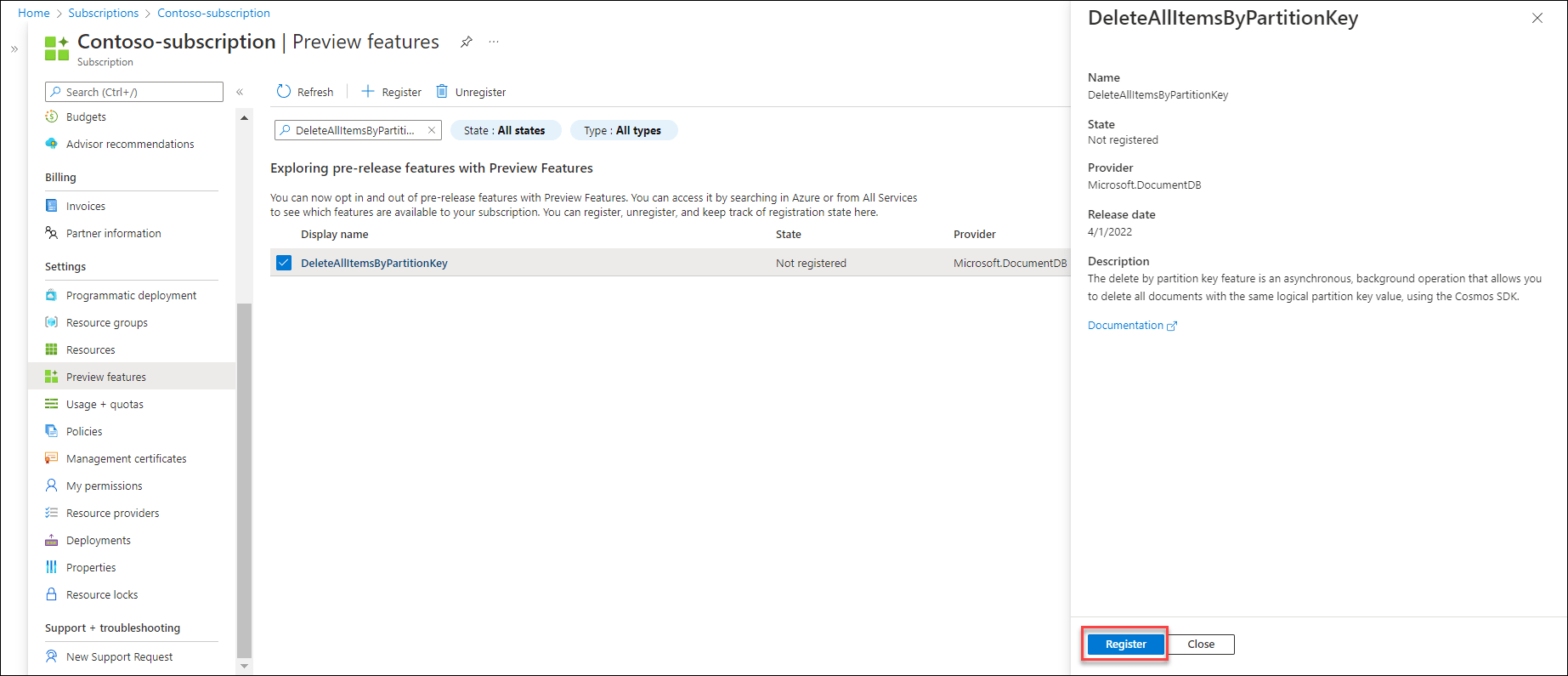Click the Close button in details panel

(x=1201, y=644)
